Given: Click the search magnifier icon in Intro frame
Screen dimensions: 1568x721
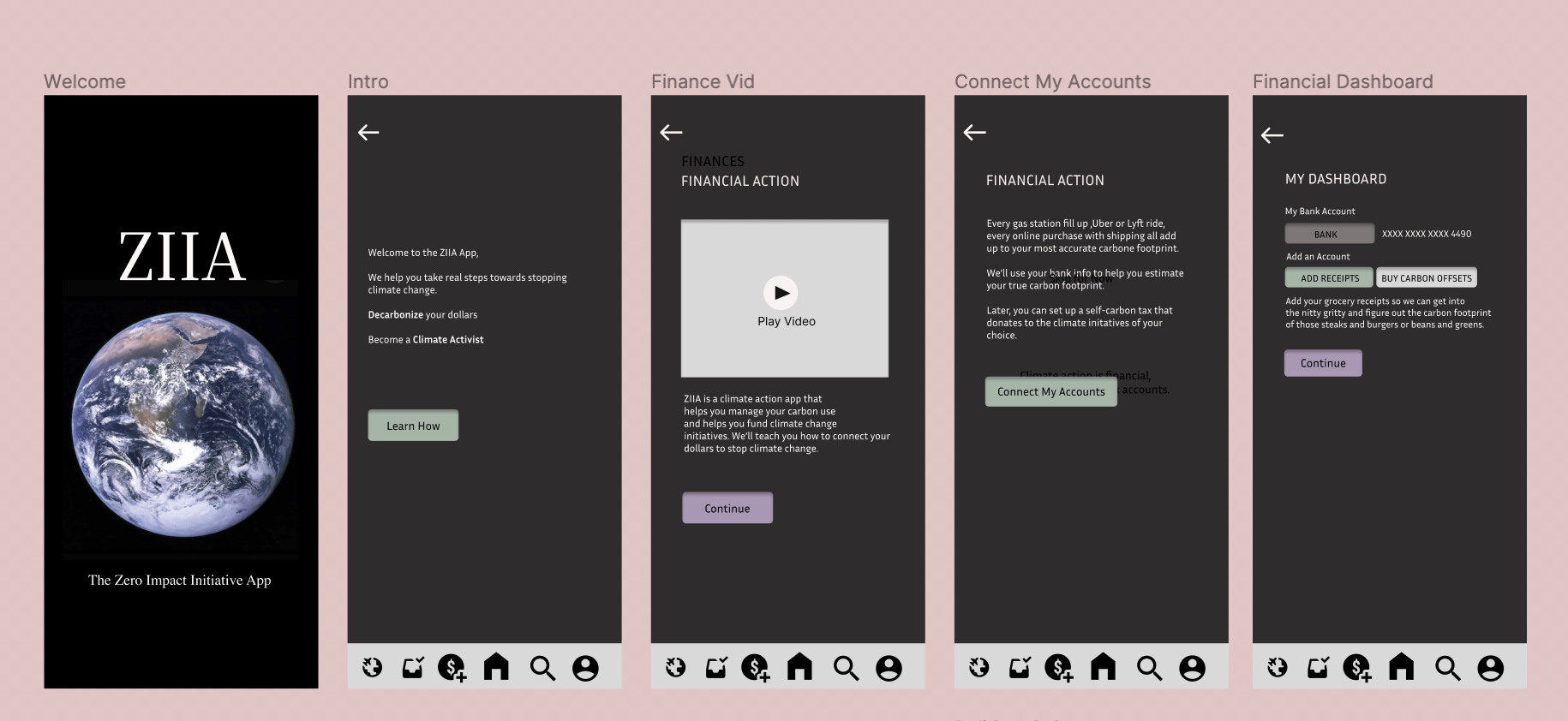Looking at the screenshot, I should [x=542, y=668].
